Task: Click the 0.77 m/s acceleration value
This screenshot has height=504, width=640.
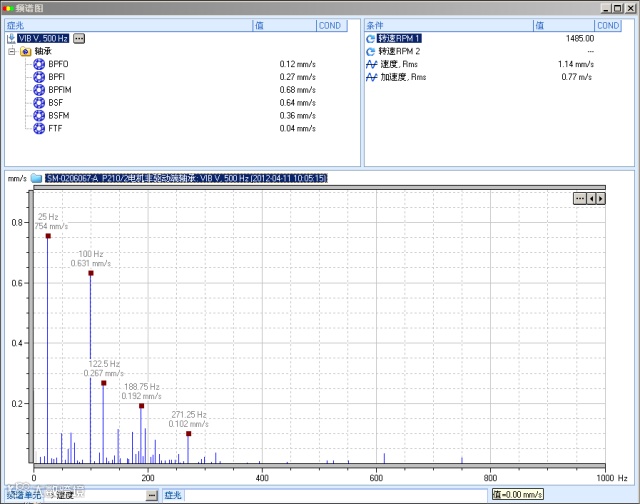Action: [x=576, y=77]
